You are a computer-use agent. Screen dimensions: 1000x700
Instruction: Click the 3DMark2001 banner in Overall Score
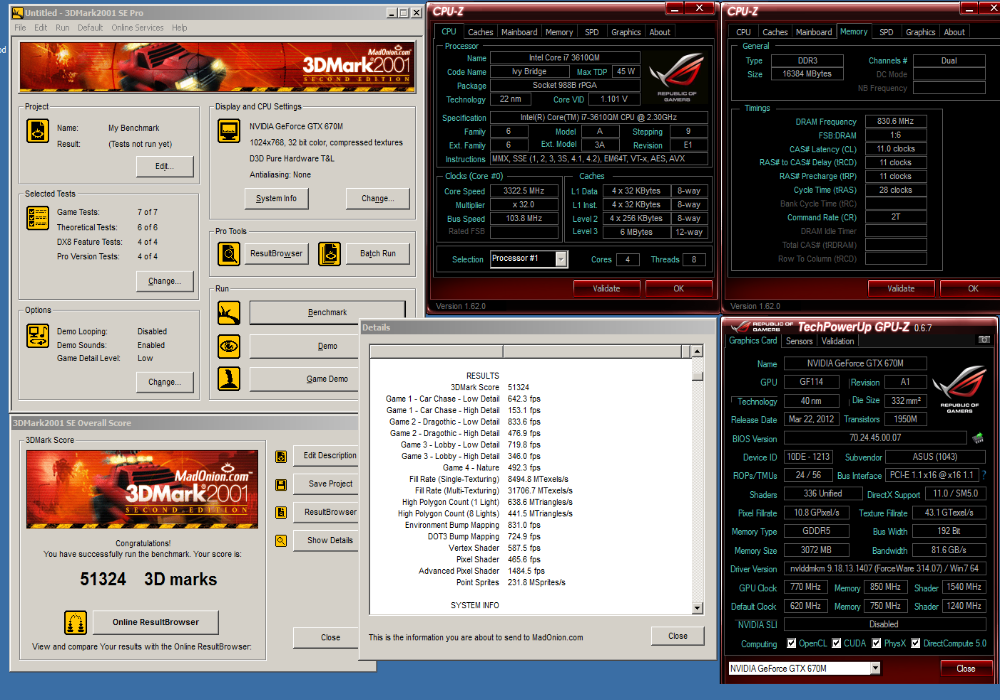tap(142, 490)
